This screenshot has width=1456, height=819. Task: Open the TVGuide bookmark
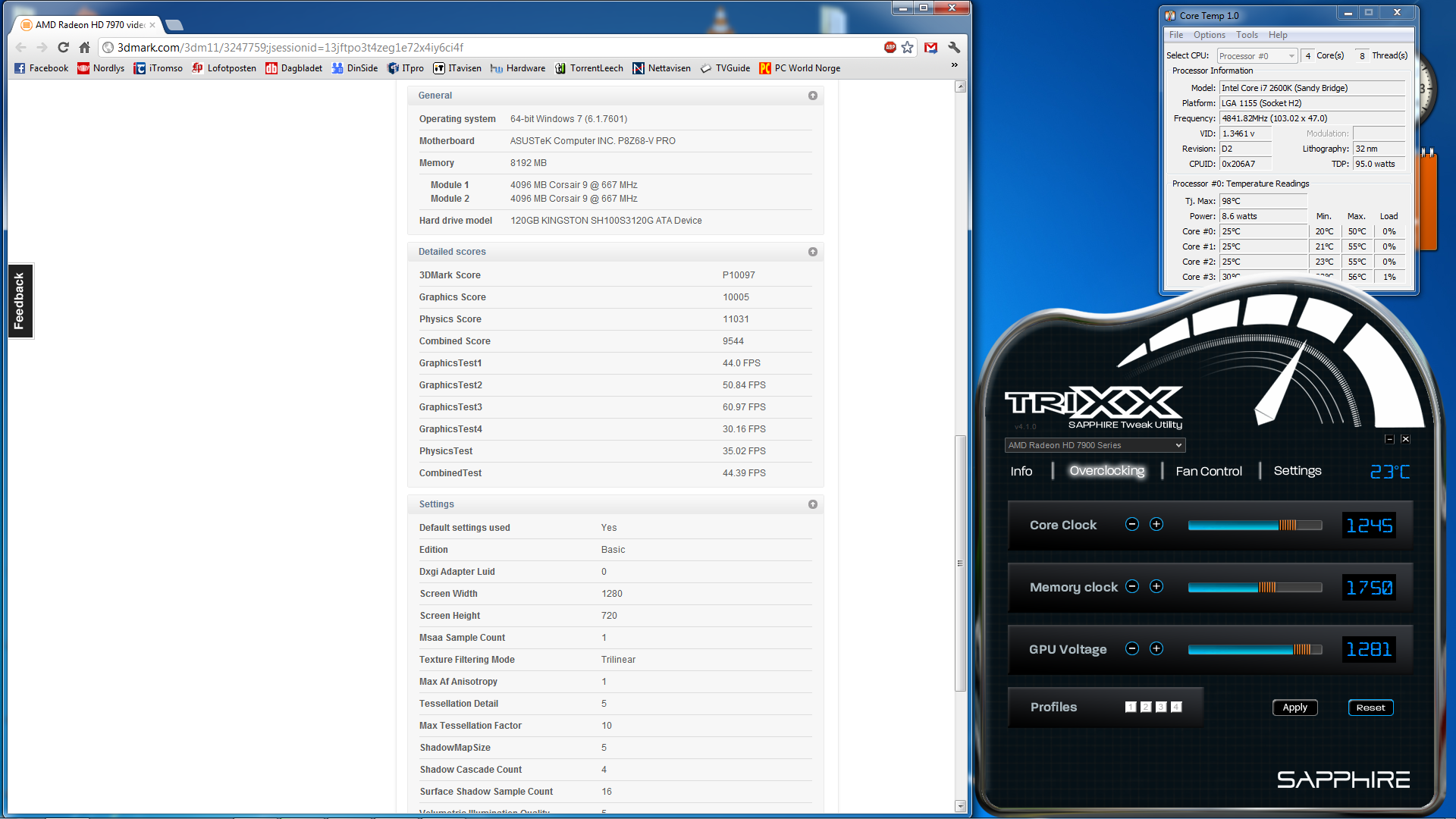726,68
